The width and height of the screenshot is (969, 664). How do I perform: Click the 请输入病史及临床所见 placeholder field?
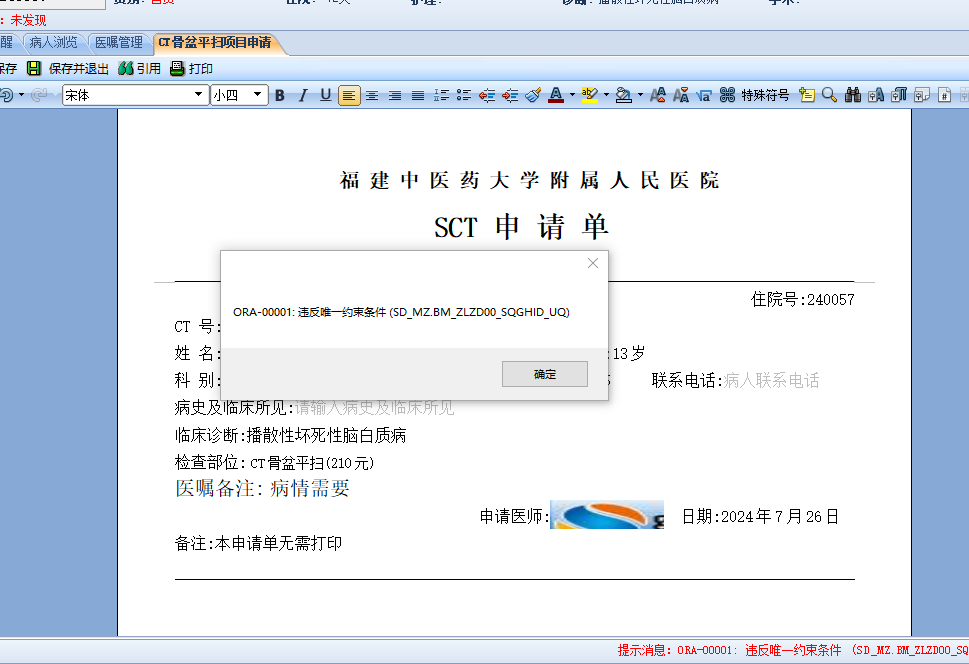pos(374,407)
